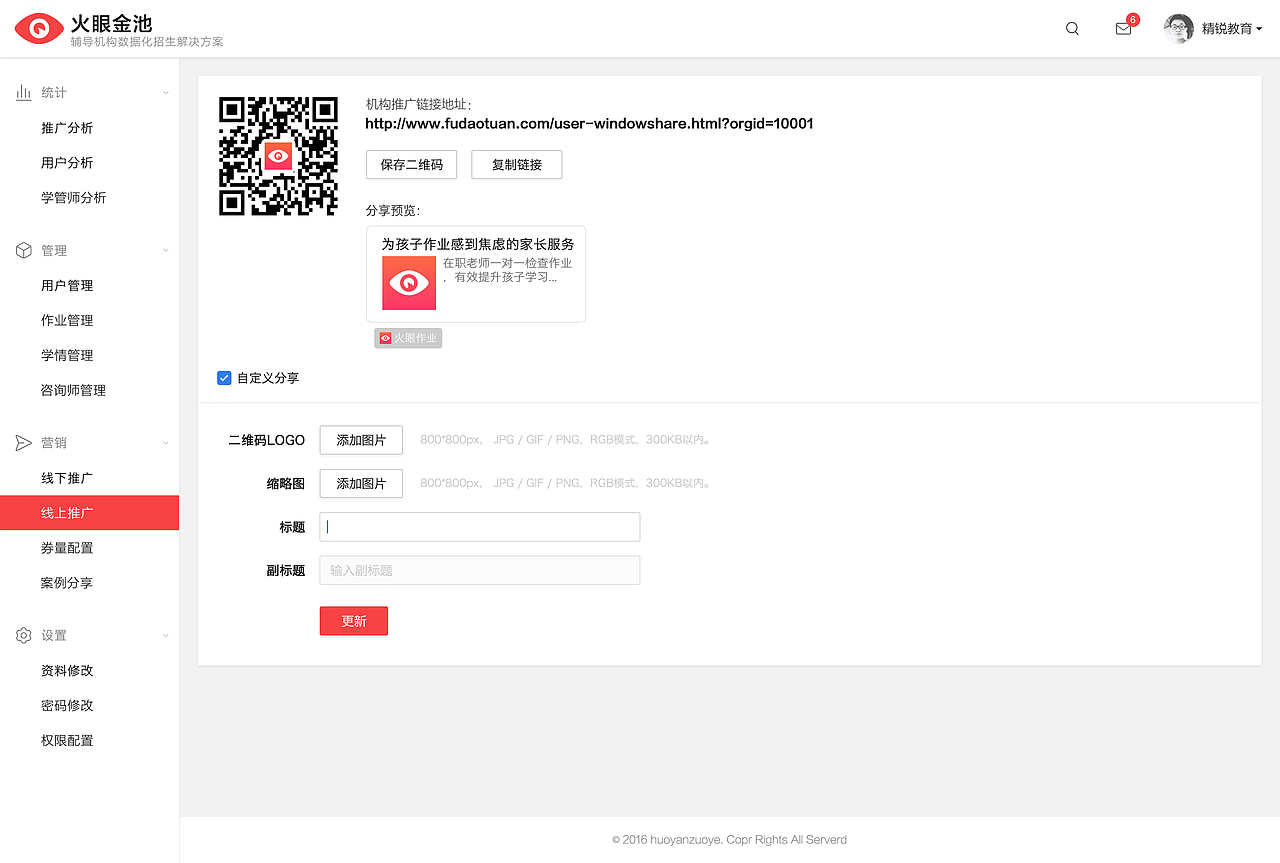Open search with the magnifier icon
This screenshot has height=863, width=1280.
click(1072, 29)
